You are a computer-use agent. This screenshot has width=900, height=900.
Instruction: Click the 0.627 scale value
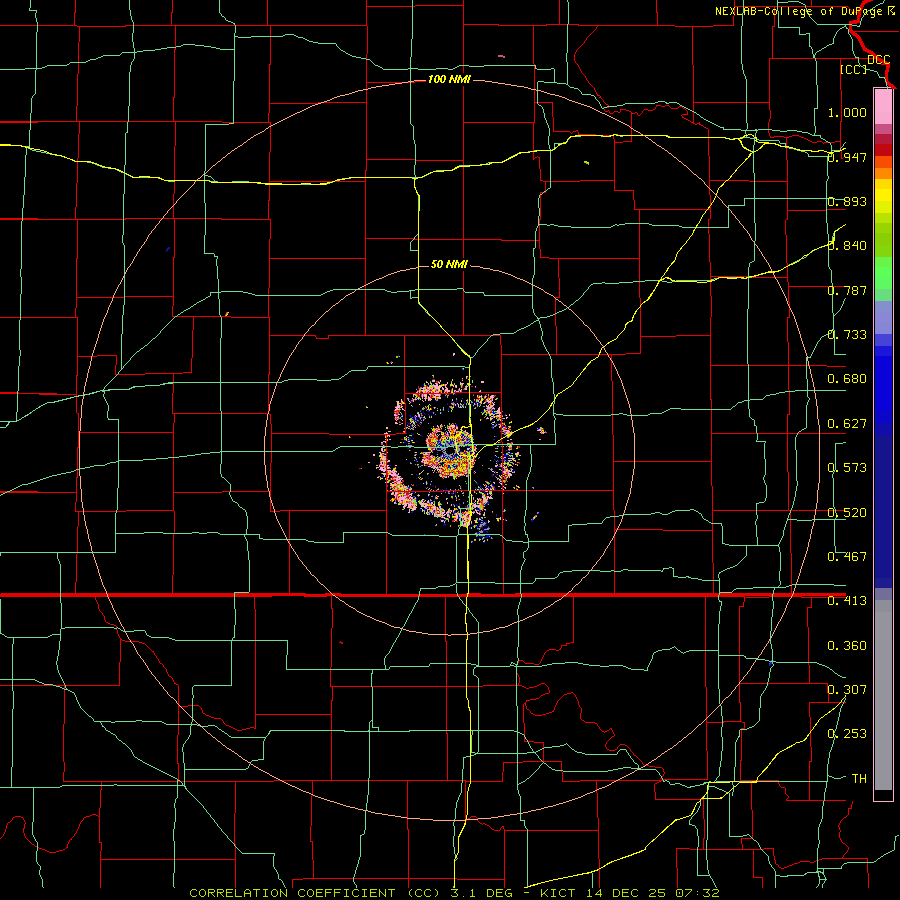point(847,424)
